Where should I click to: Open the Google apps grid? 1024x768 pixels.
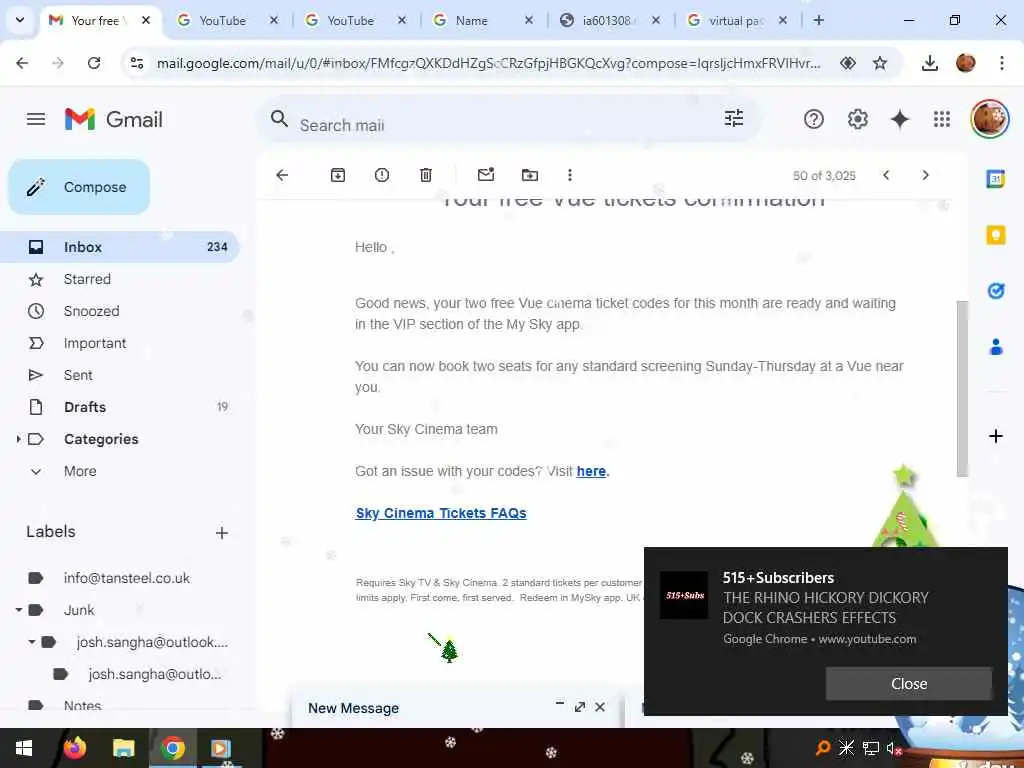942,119
